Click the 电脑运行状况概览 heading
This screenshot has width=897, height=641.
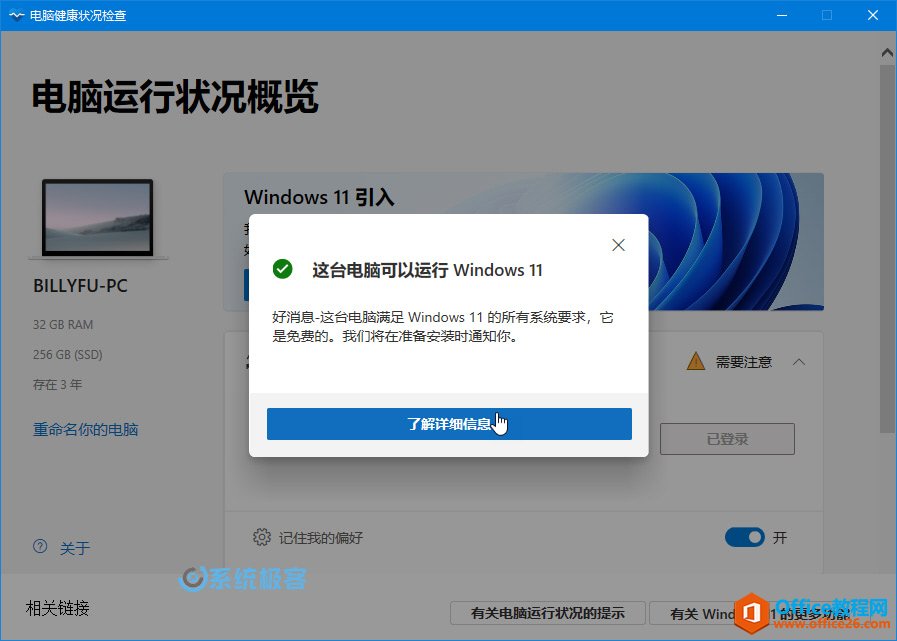tap(175, 96)
